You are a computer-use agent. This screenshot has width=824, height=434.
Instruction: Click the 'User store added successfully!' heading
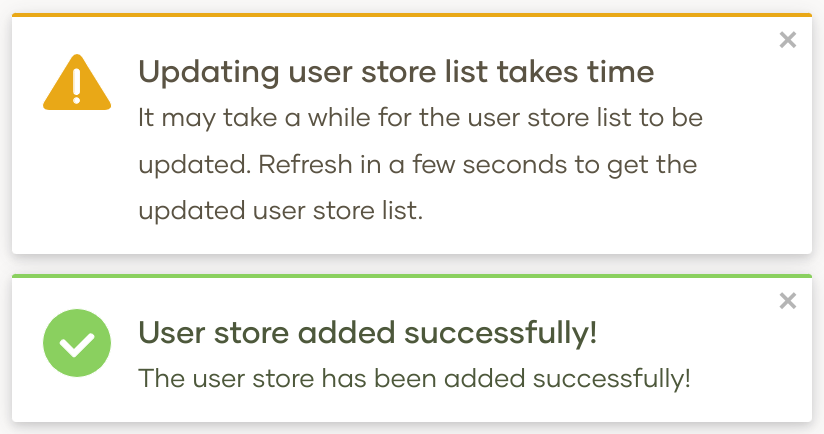pyautogui.click(x=368, y=333)
